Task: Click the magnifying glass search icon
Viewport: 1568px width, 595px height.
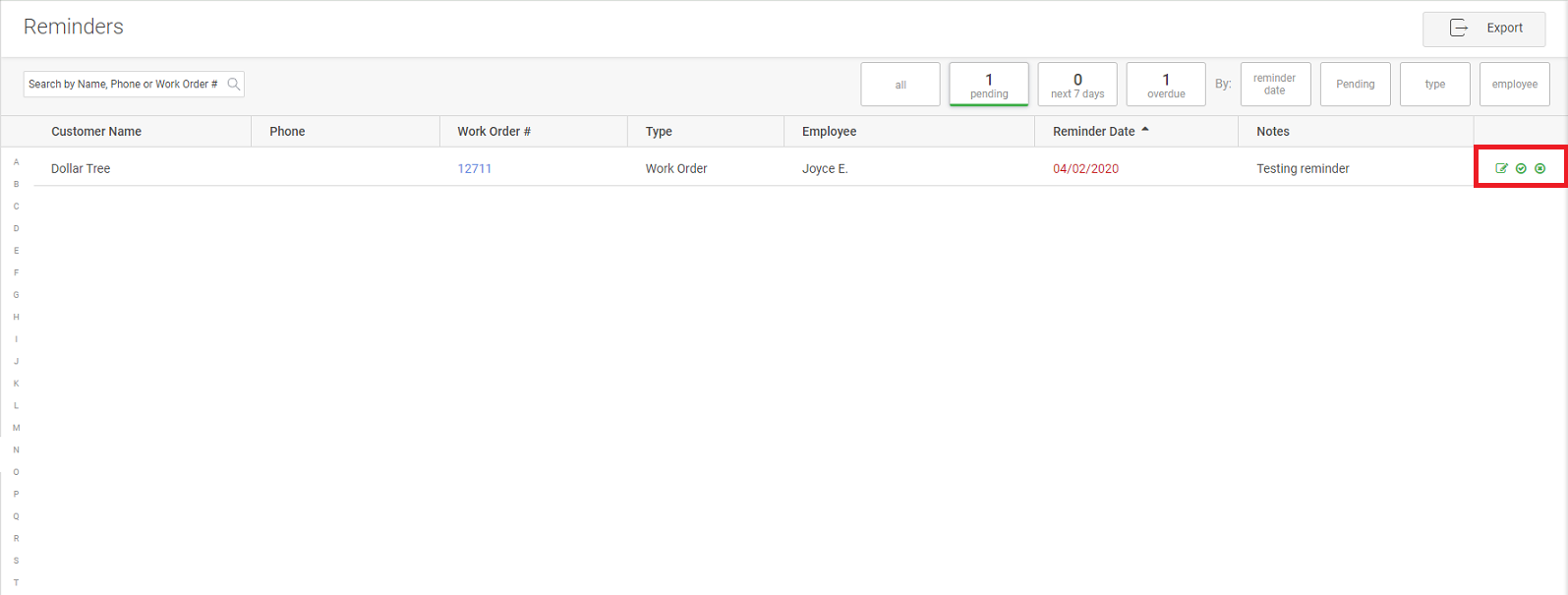Action: tap(234, 85)
